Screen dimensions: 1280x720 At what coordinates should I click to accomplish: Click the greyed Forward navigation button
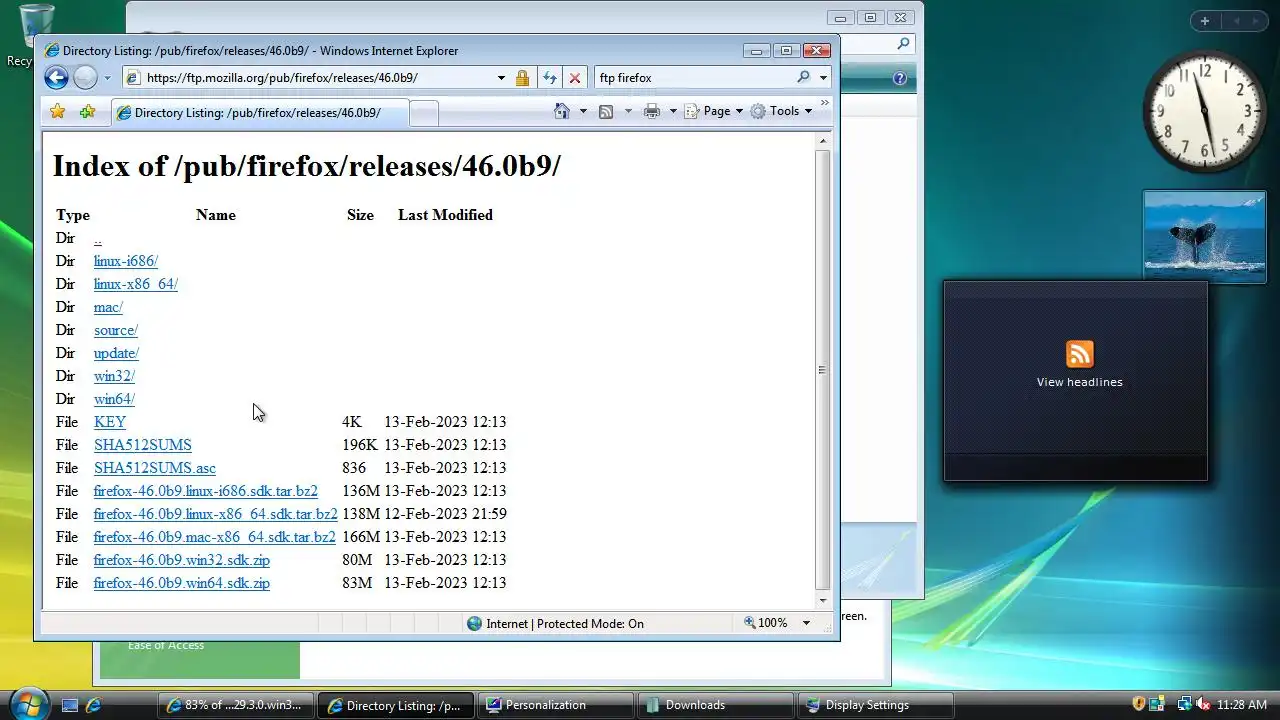tap(86, 77)
